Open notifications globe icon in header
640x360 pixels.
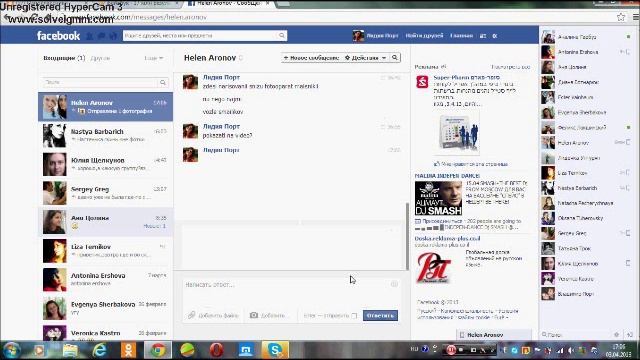pos(113,36)
